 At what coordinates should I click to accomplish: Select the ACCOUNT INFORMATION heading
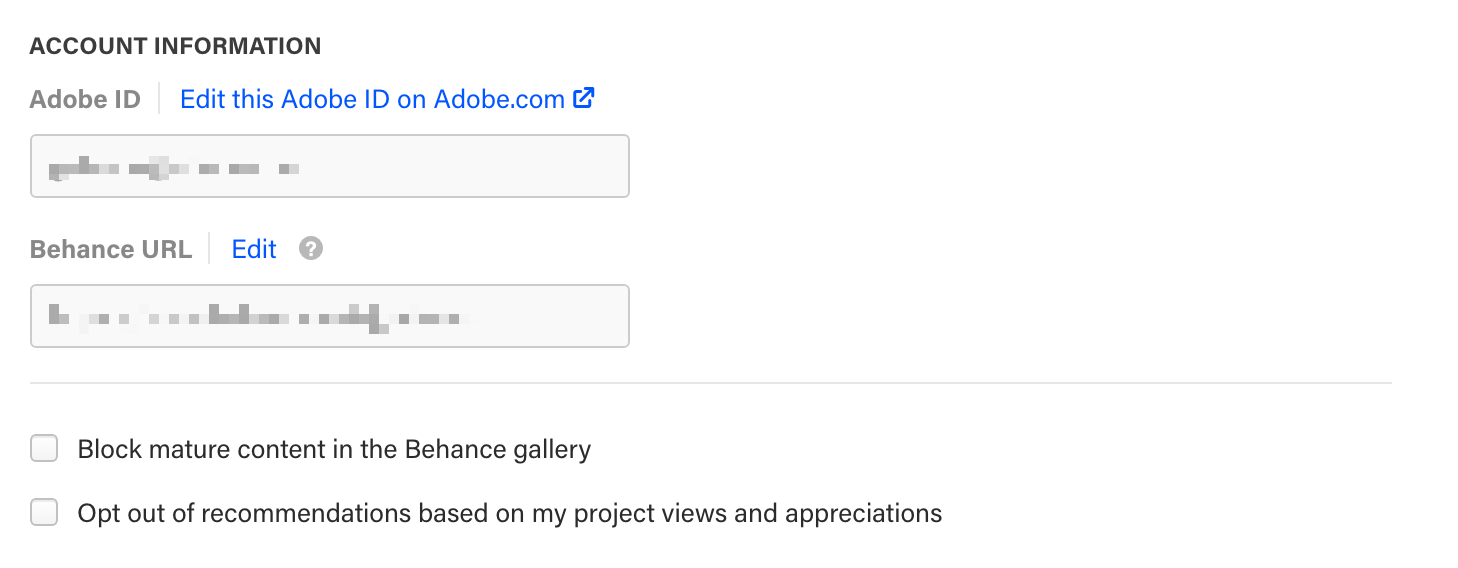point(176,46)
